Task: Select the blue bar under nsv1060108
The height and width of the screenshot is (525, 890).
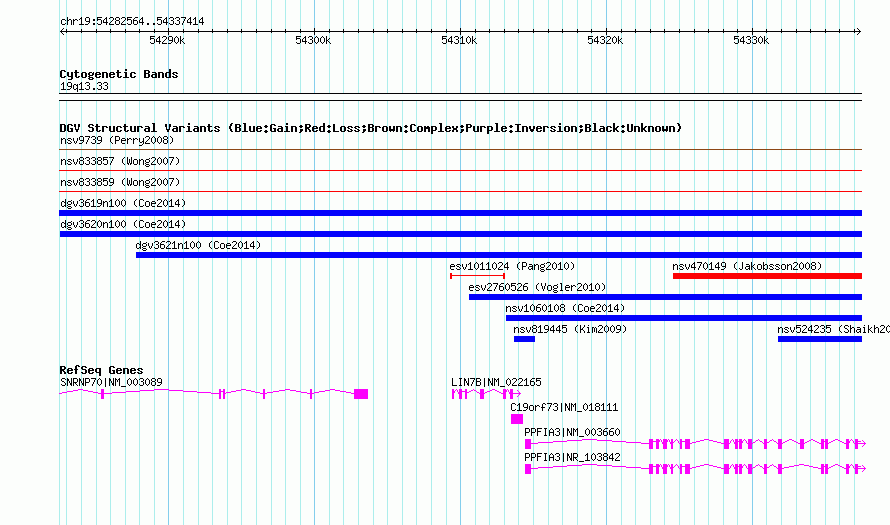Action: 684,318
